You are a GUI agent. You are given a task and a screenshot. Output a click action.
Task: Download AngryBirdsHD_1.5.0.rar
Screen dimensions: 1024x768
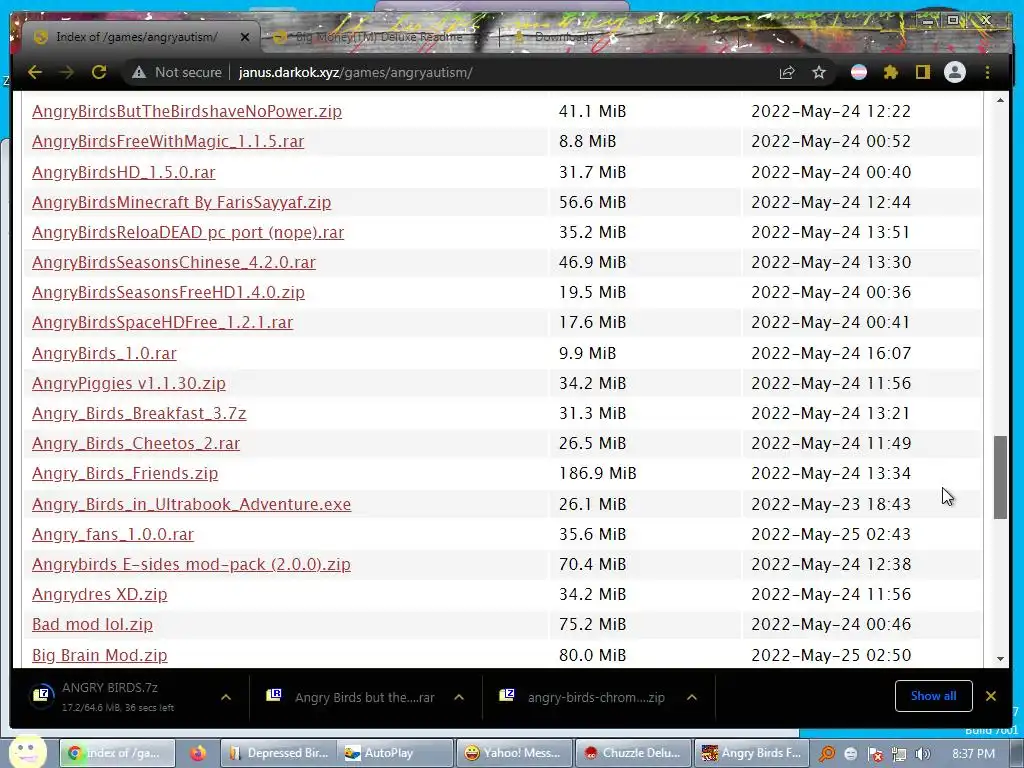(123, 172)
